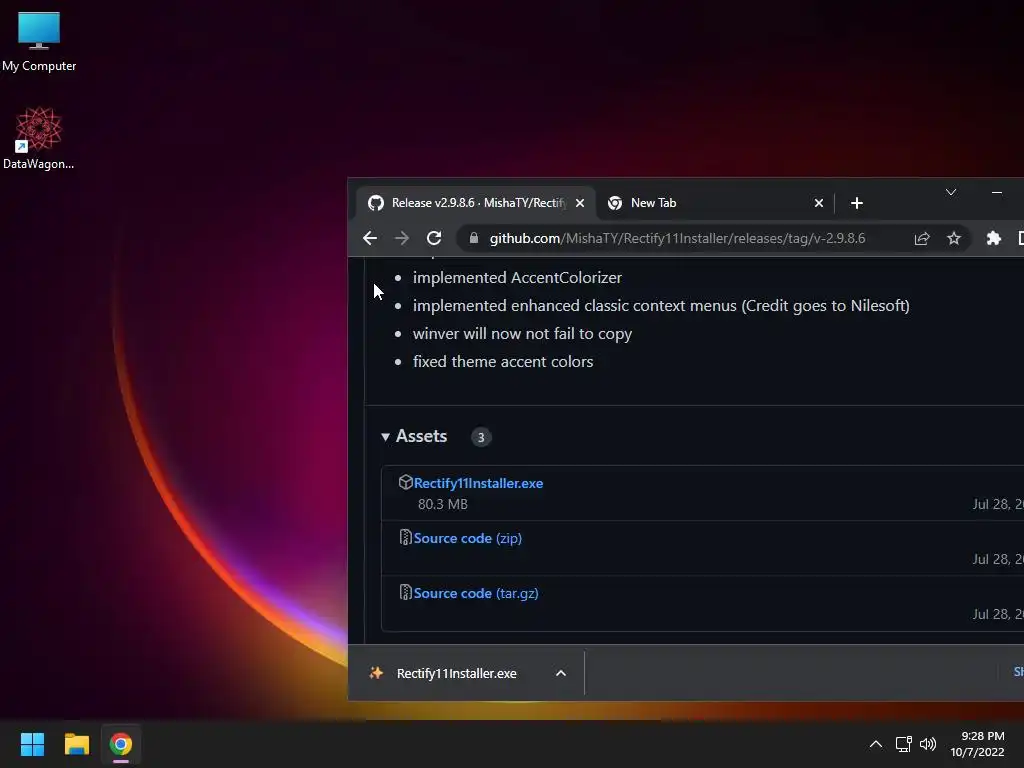
Task: Open File Explorer from the taskbar
Action: tap(76, 744)
